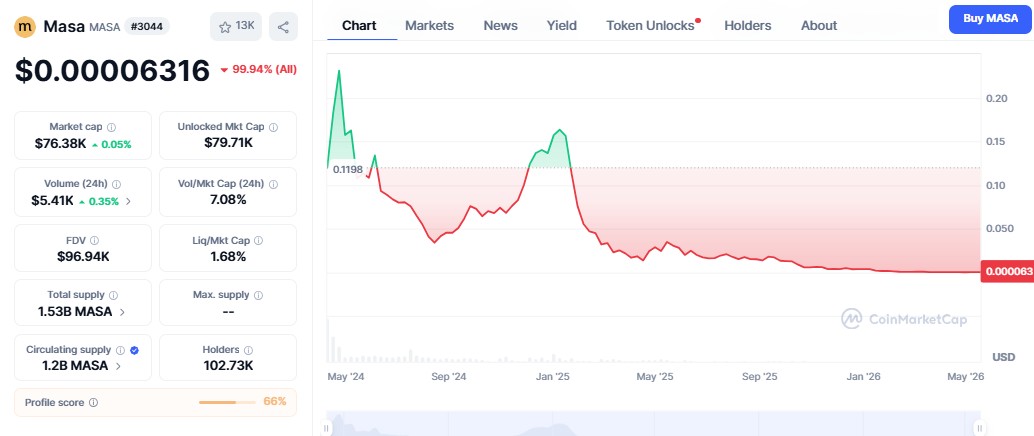Click the 7.08% Vol/Mkt Cap value
Screen dimensions: 1034x436
(x=228, y=199)
